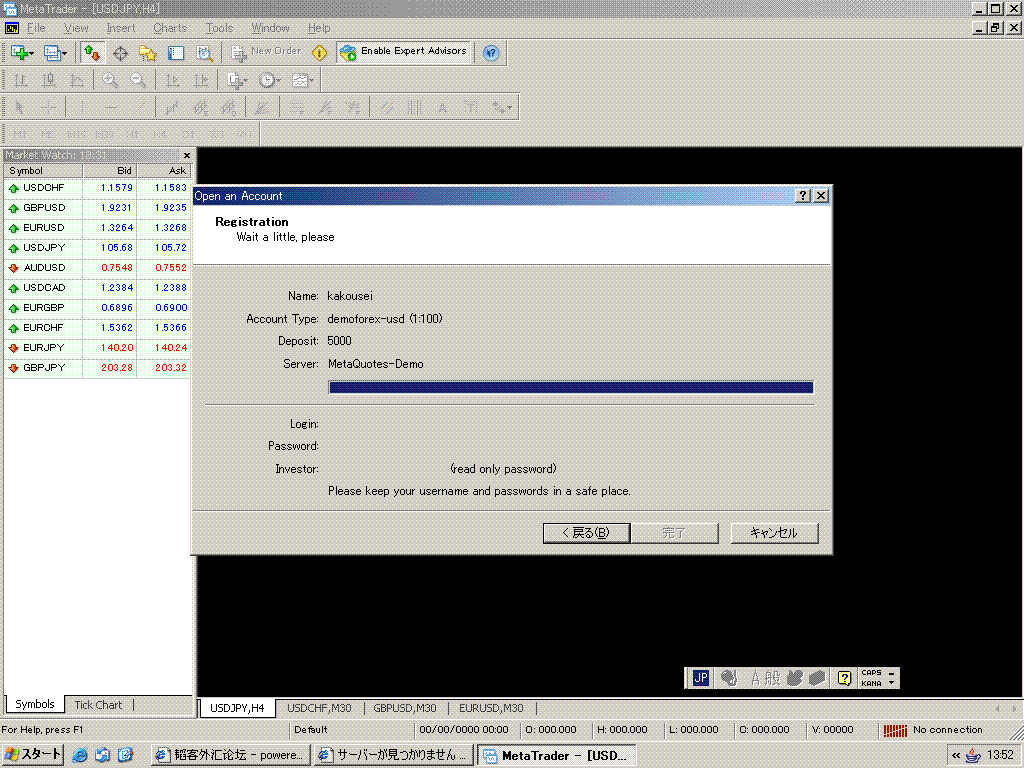Show the Terminal window icon
The image size is (1024, 768).
point(176,53)
